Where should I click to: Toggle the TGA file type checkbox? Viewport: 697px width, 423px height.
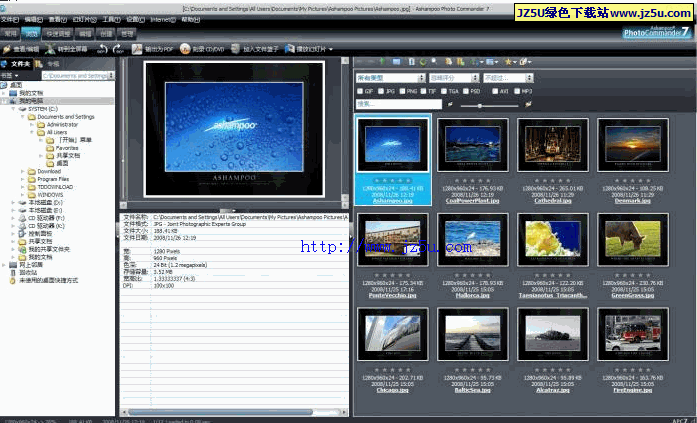pos(444,91)
